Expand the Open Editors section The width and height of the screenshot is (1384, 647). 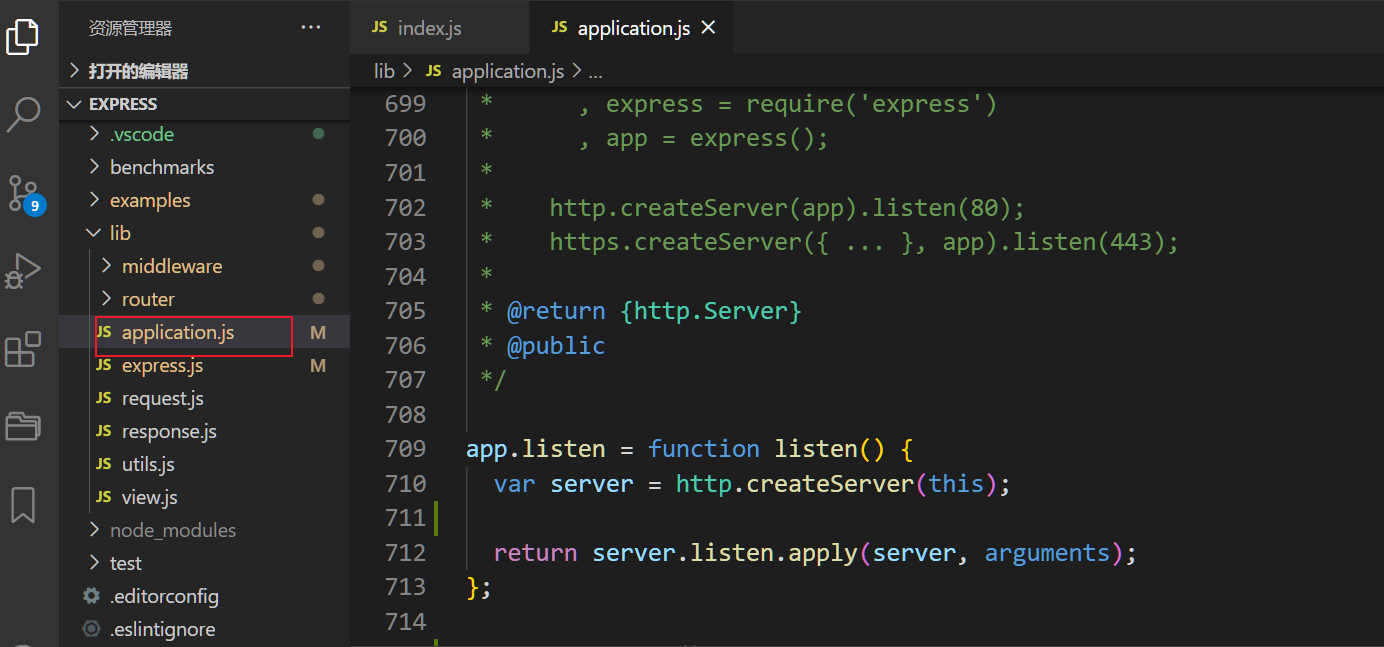138,71
